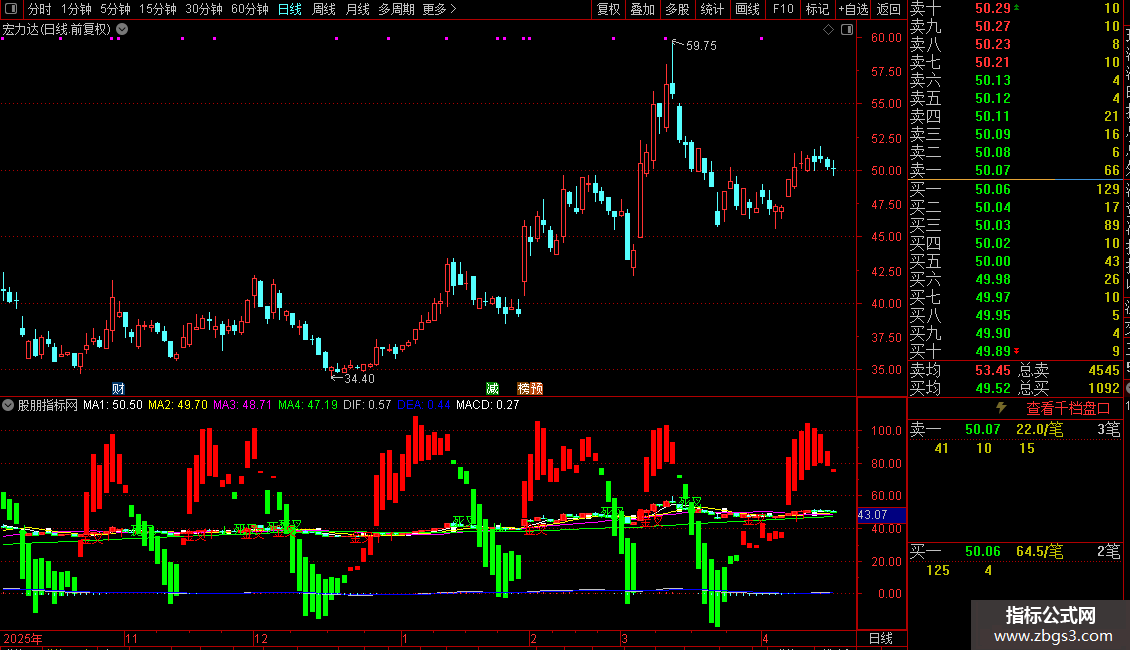
Task: Switch to the 周线 weekly chart
Action: 324,9
